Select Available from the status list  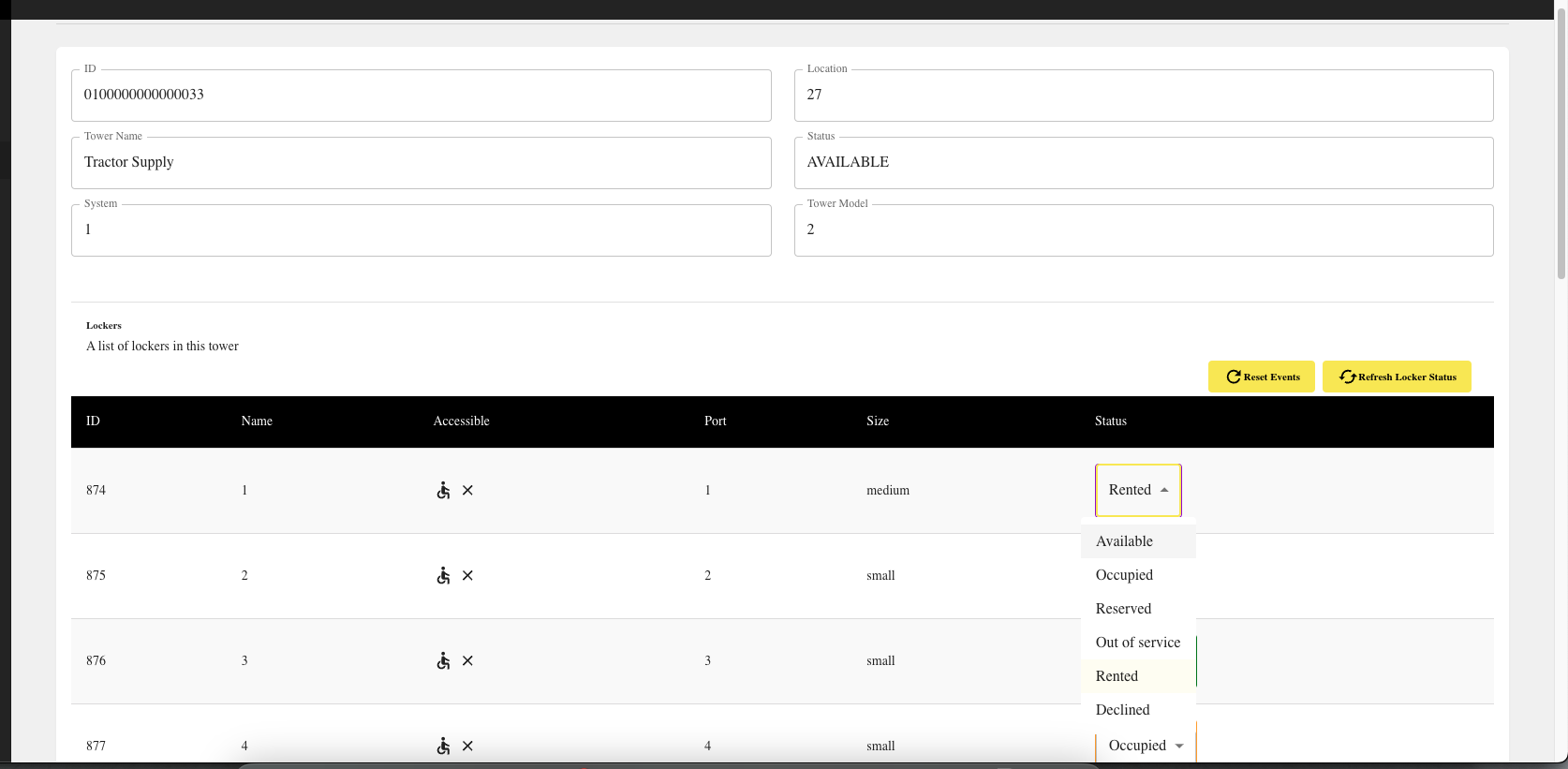point(1124,541)
